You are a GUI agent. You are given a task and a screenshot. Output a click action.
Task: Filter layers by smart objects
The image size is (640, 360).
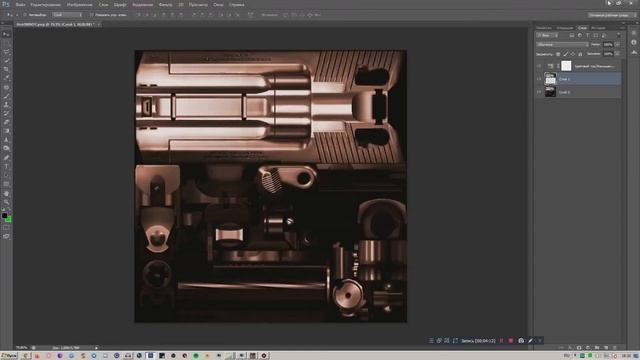pyautogui.click(x=604, y=36)
